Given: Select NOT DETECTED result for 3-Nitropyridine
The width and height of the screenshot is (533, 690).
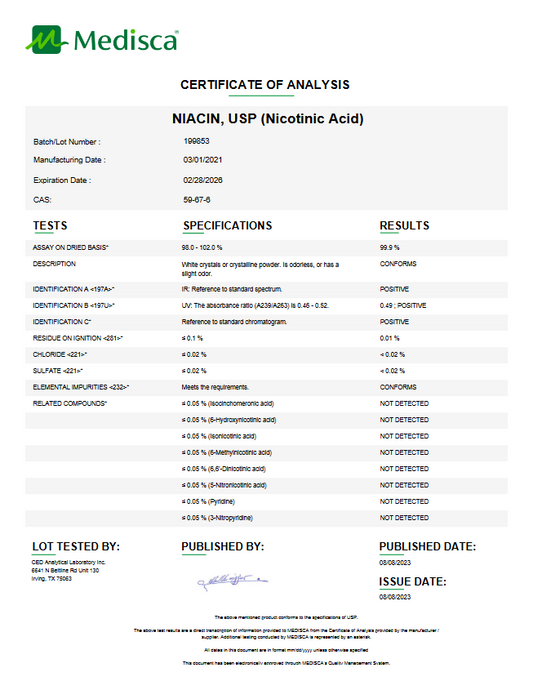Looking at the screenshot, I should [404, 518].
